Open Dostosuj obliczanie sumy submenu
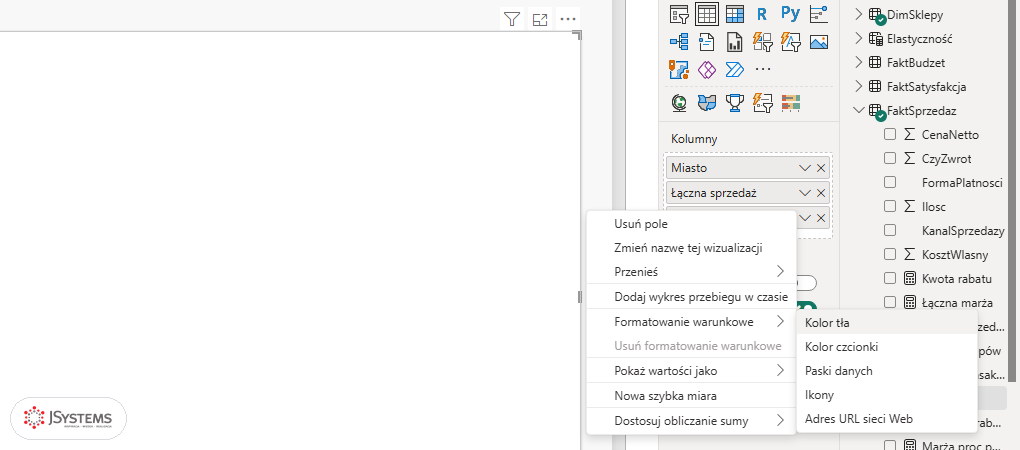1020x450 pixels. 691,421
